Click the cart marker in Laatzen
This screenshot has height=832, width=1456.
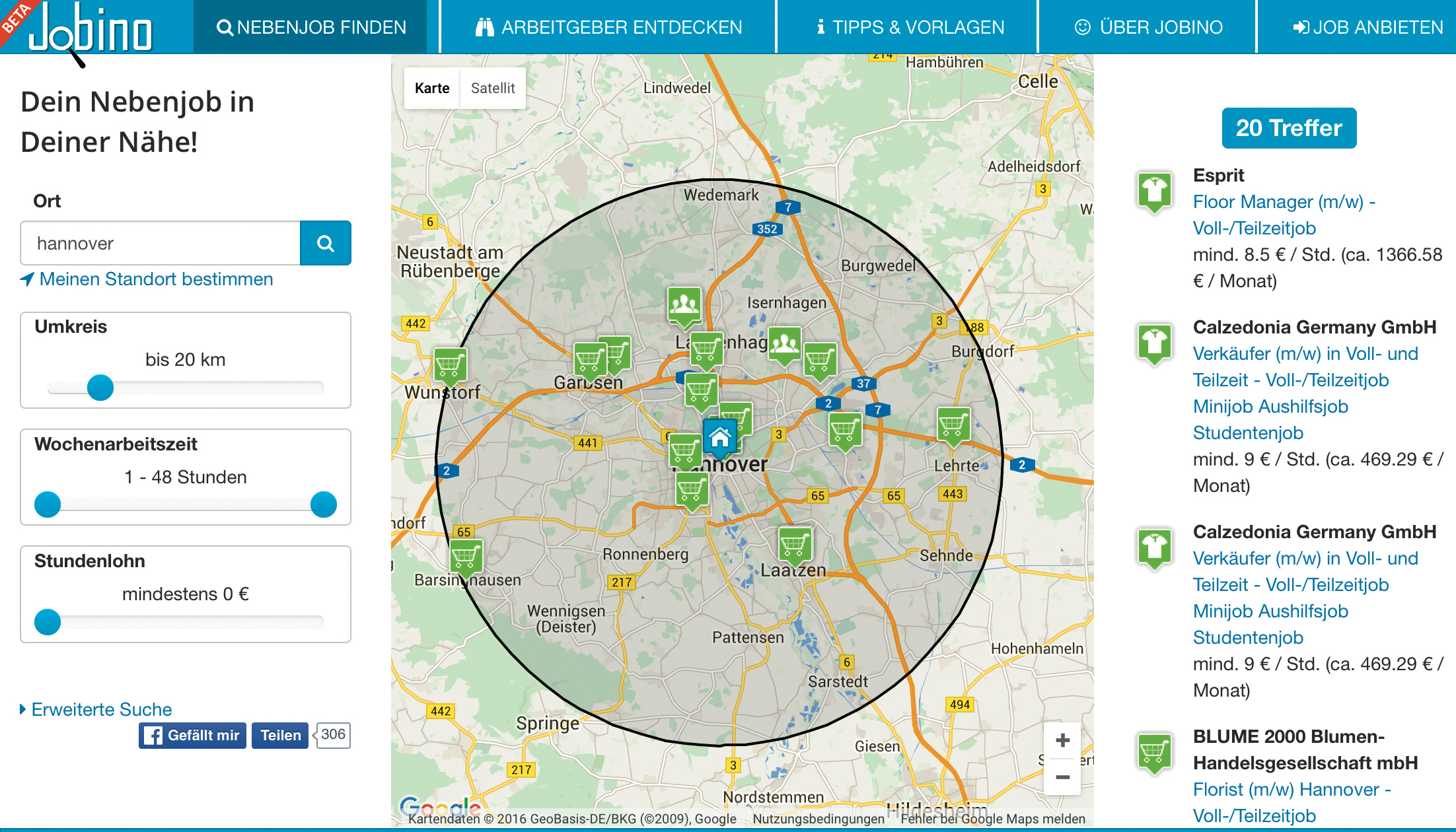coord(794,545)
